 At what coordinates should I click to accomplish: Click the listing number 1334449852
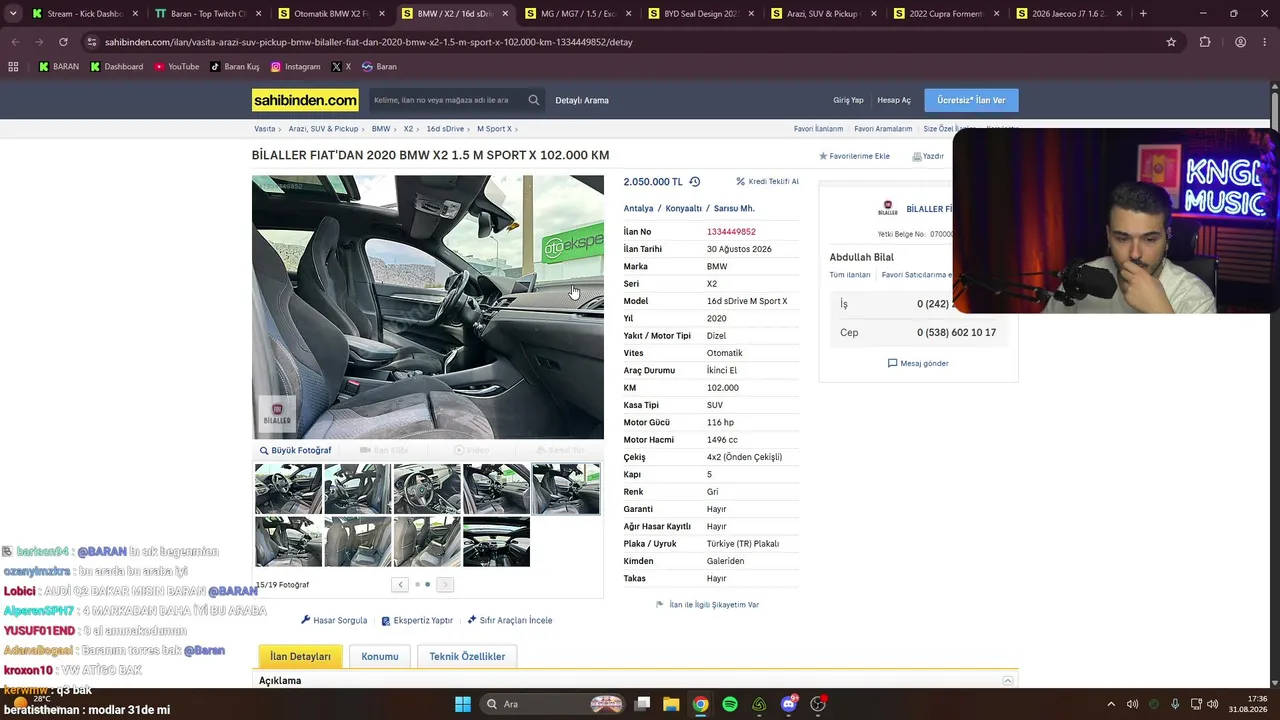pyautogui.click(x=731, y=232)
